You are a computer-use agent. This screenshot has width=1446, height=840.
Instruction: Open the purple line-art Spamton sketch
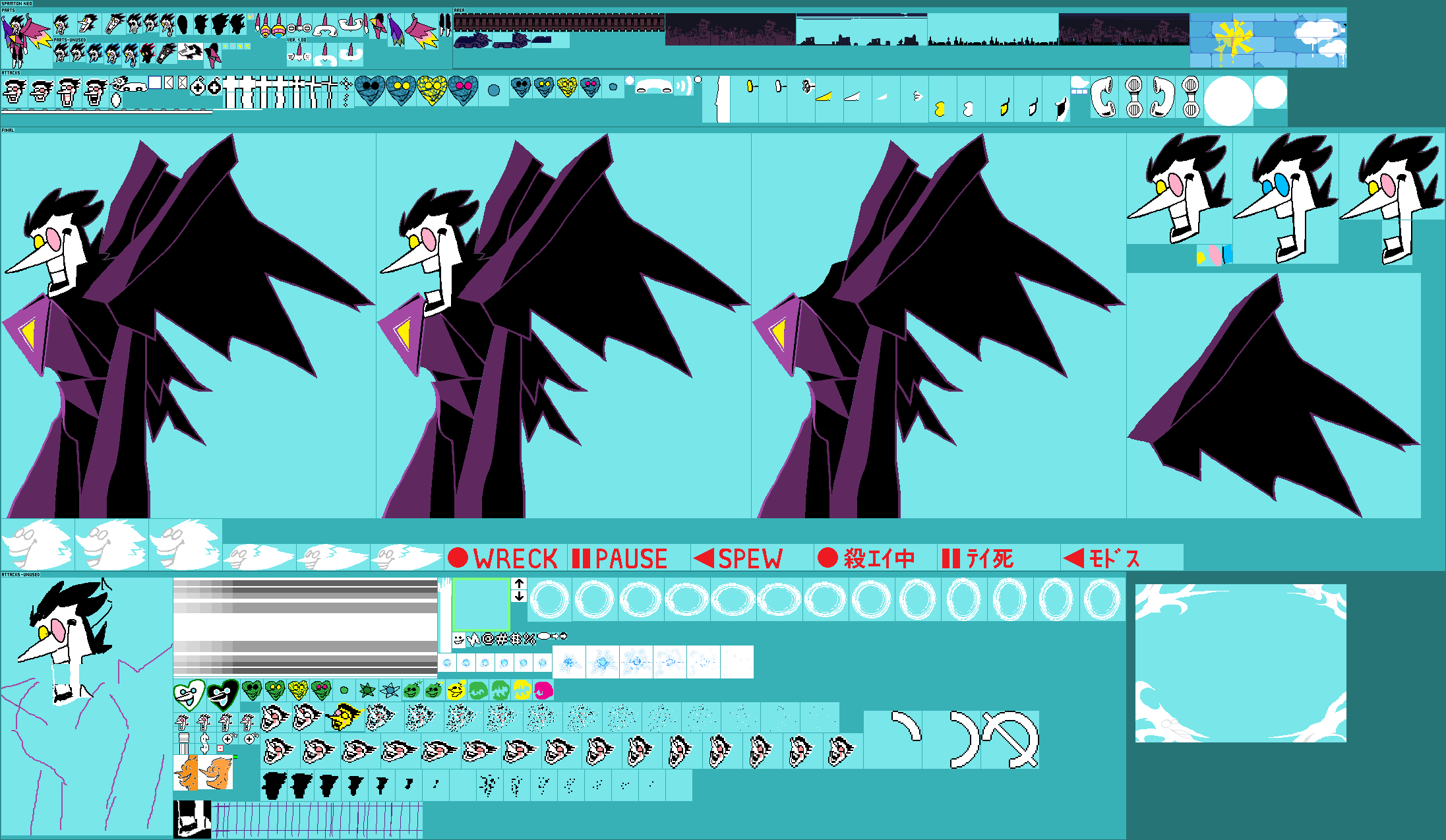tap(86, 706)
